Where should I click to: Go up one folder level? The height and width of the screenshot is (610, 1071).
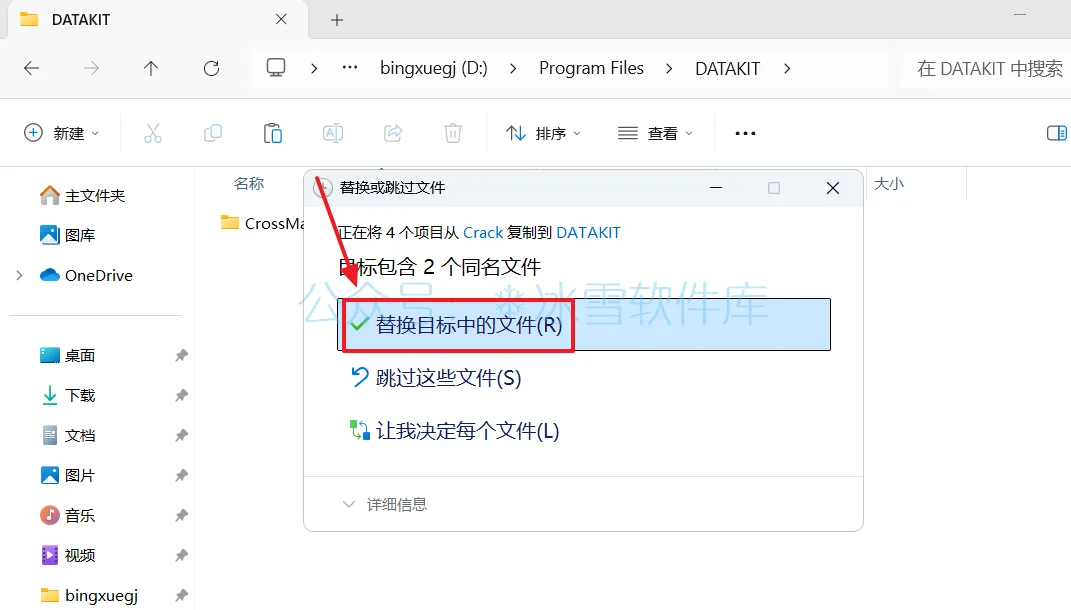click(x=151, y=68)
